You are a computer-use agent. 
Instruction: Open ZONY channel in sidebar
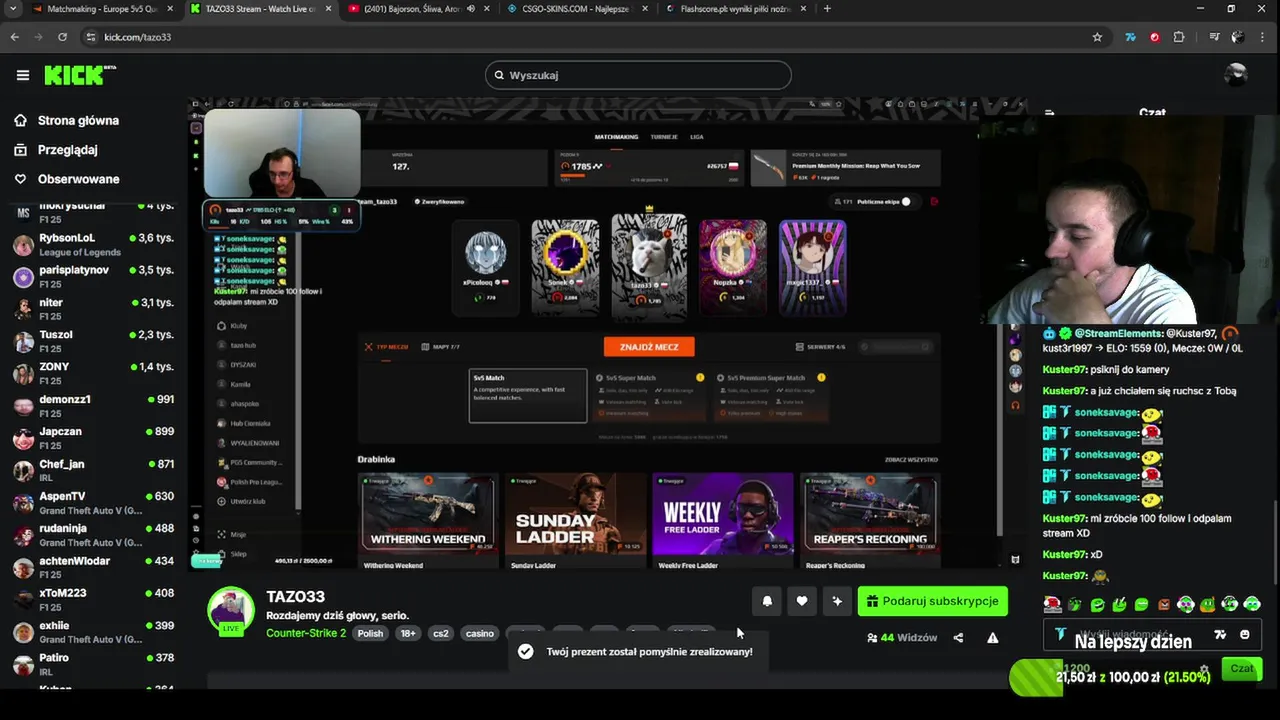pyautogui.click(x=94, y=373)
